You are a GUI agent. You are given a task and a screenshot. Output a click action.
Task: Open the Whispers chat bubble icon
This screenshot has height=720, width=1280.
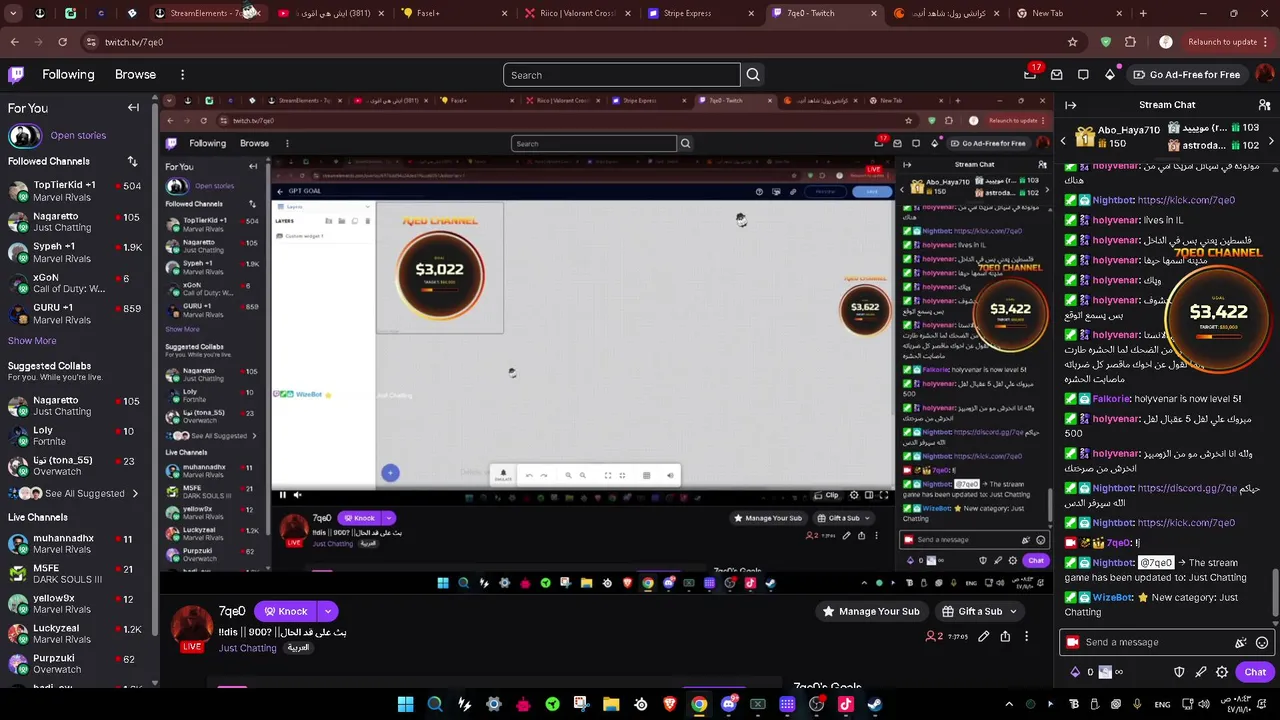pos(1083,75)
